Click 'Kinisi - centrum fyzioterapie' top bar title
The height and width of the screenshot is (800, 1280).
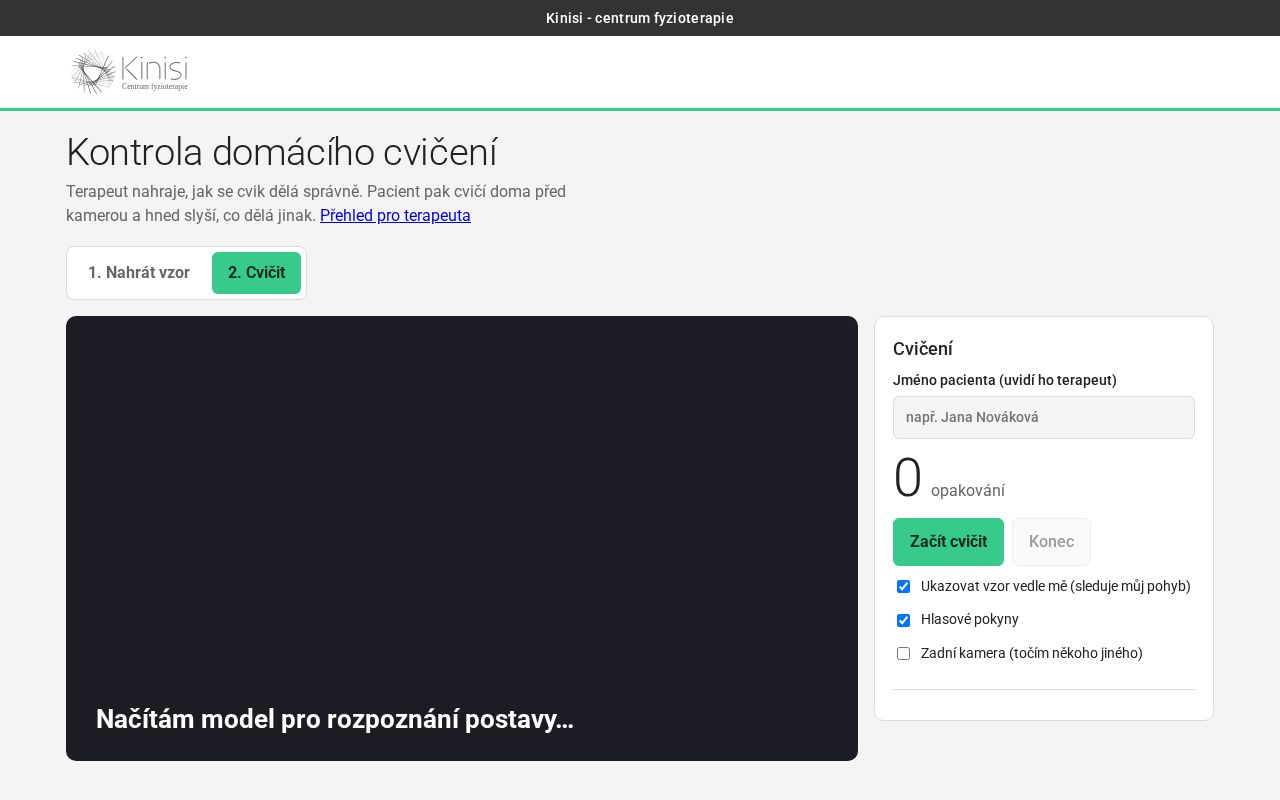tap(640, 18)
